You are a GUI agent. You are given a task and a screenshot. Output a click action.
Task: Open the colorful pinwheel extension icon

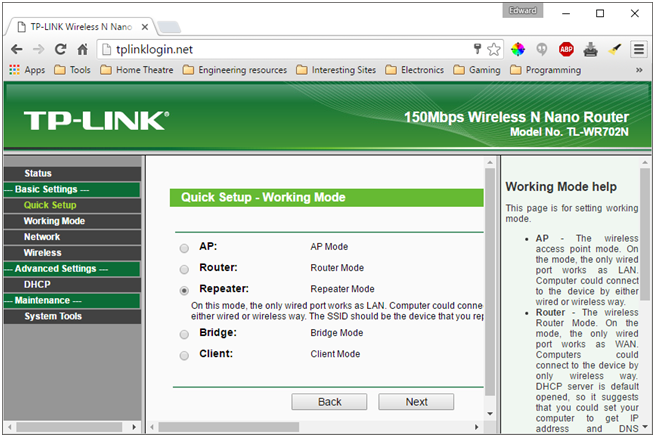[518, 49]
